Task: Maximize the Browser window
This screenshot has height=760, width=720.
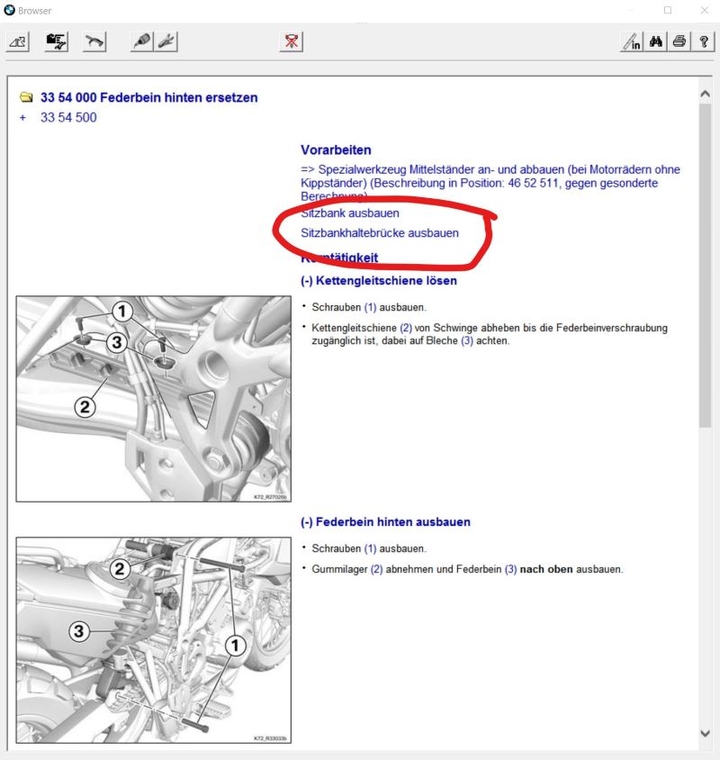Action: pyautogui.click(x=668, y=10)
